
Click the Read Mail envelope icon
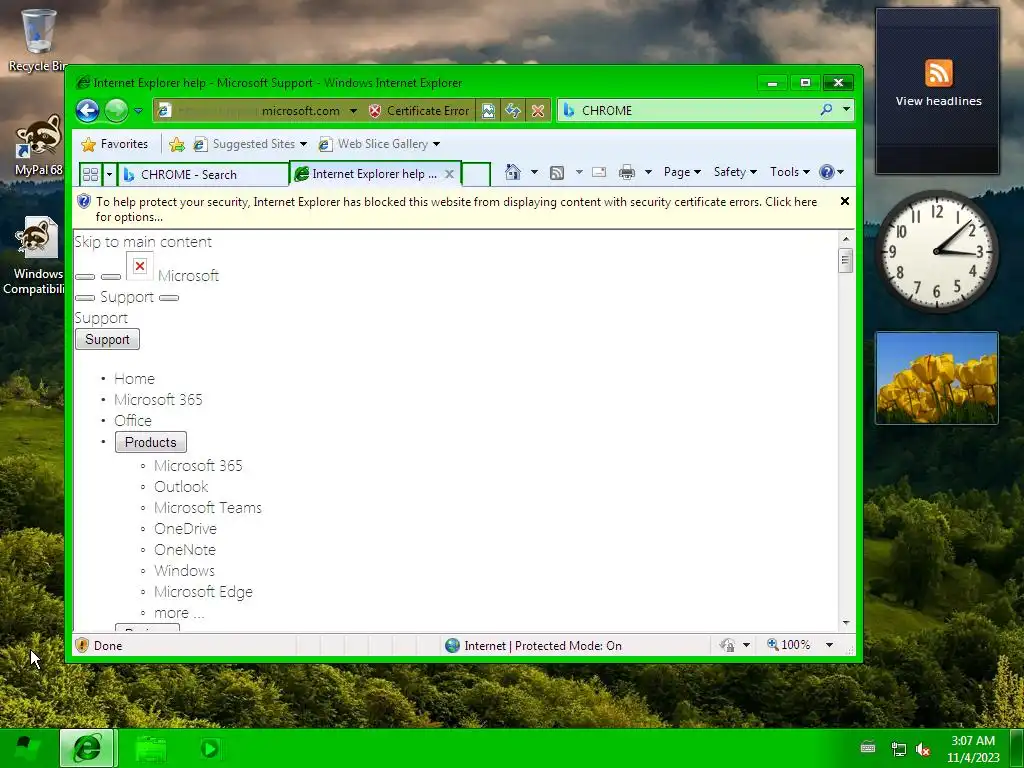(599, 172)
